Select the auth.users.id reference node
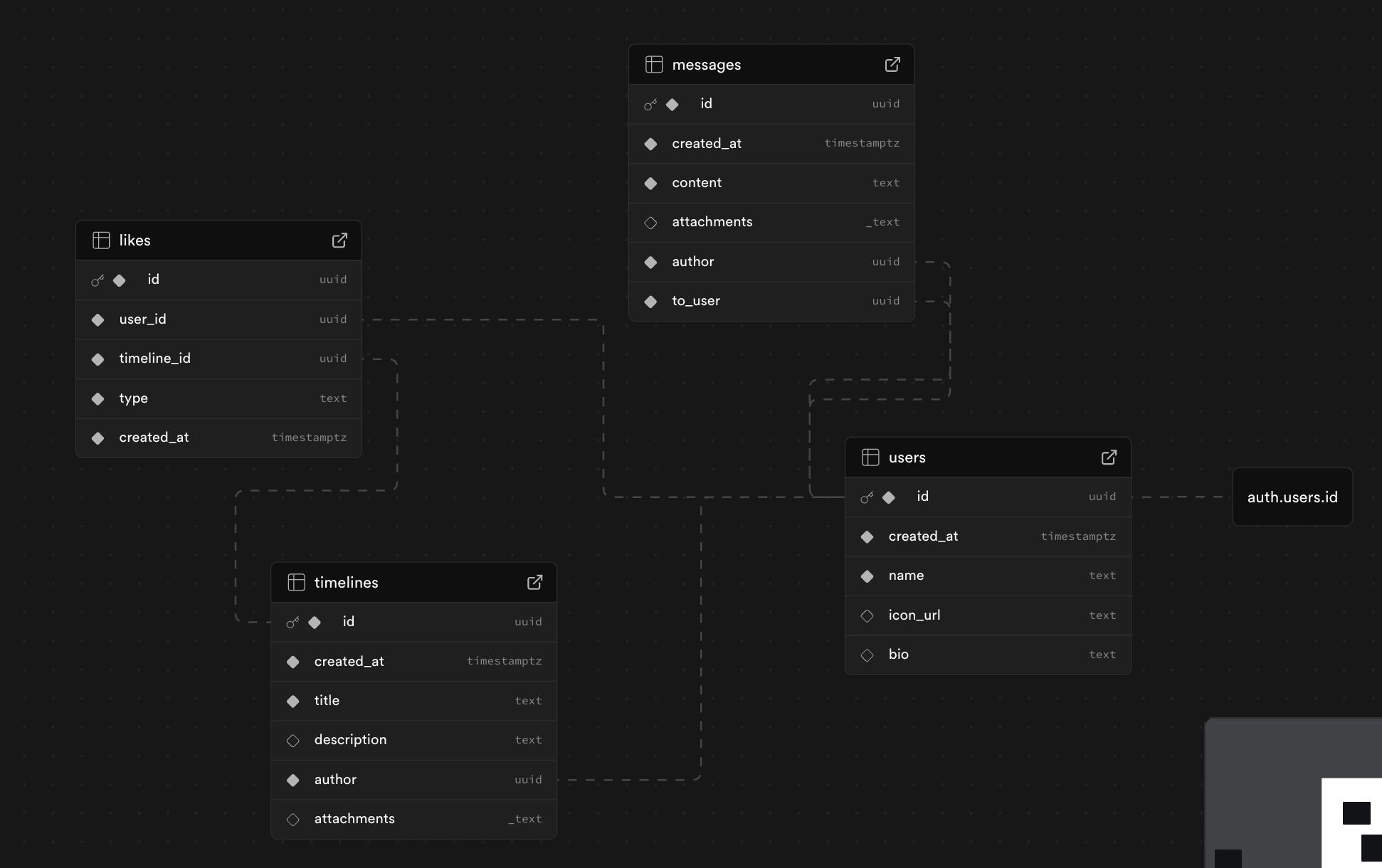The height and width of the screenshot is (868, 1382). pos(1292,497)
